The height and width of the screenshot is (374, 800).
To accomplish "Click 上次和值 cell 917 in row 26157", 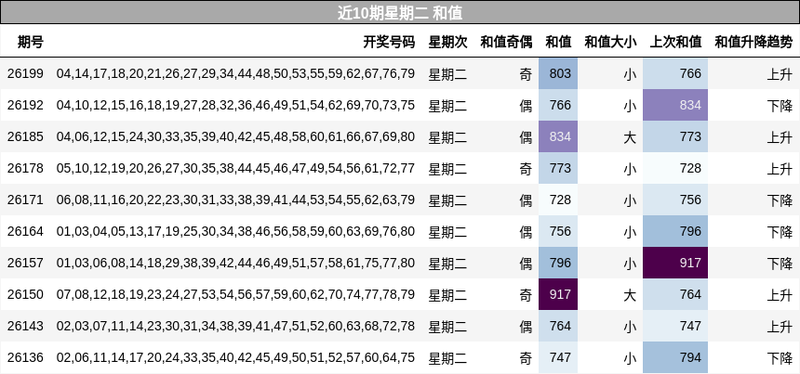I will [x=676, y=263].
